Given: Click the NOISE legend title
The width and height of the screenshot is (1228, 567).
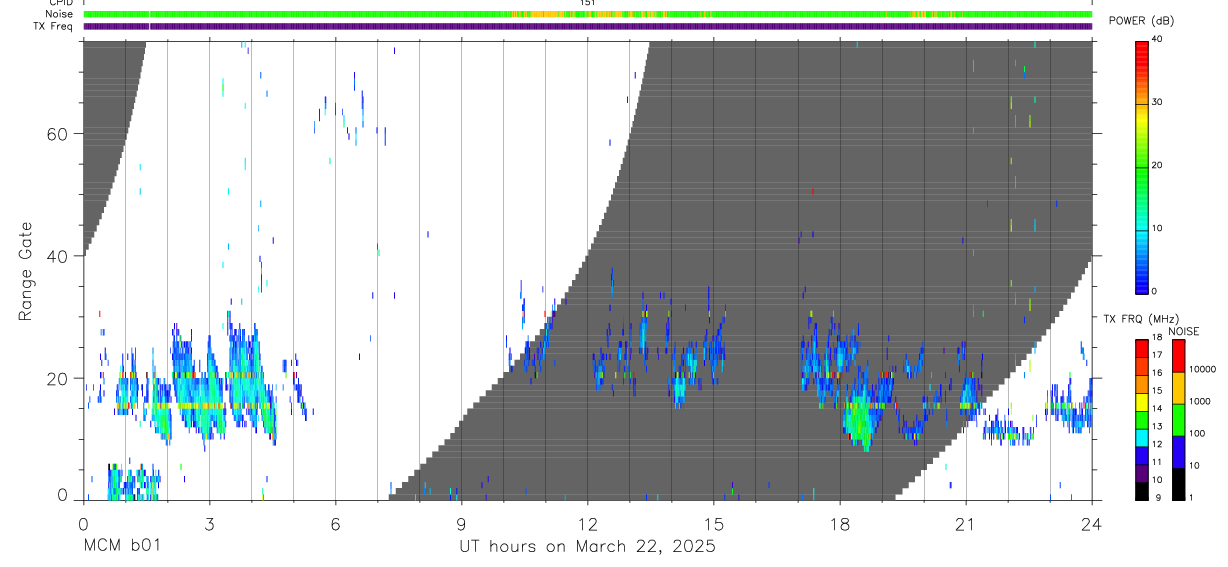Looking at the screenshot, I should point(1183,331).
